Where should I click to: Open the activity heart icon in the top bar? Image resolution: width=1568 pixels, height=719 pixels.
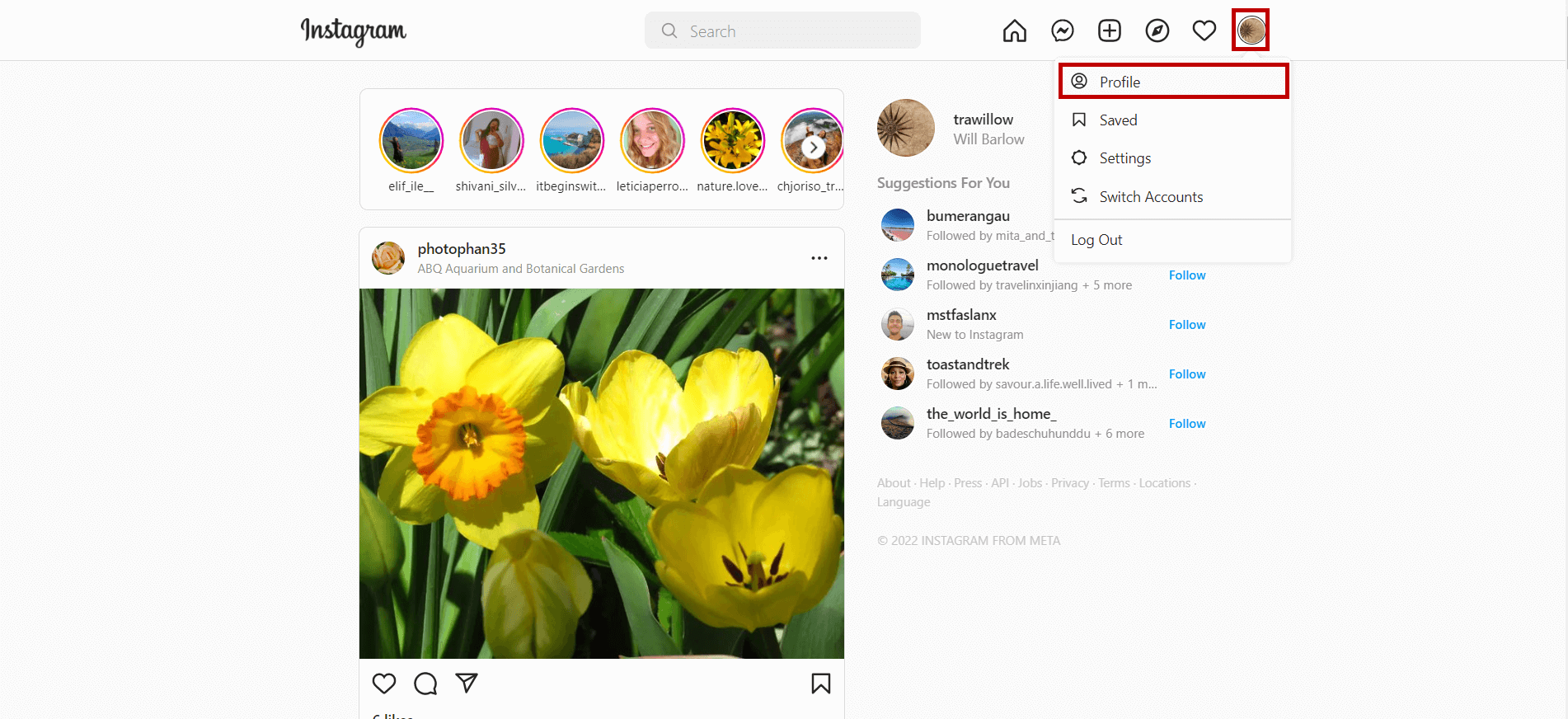(1204, 31)
